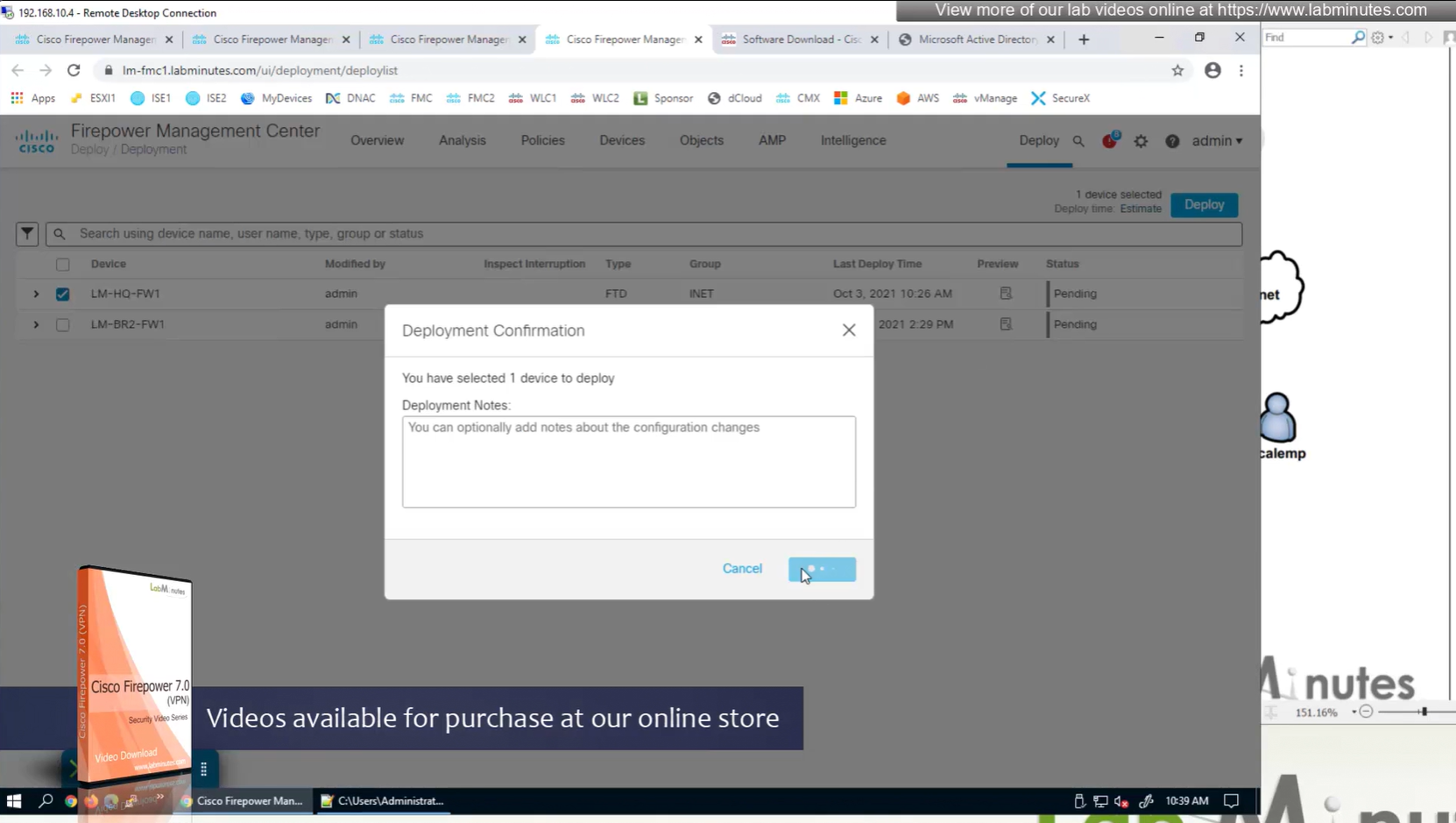Check the LM-BR2-FW1 device checkbox
This screenshot has width=1456, height=823.
(x=62, y=324)
